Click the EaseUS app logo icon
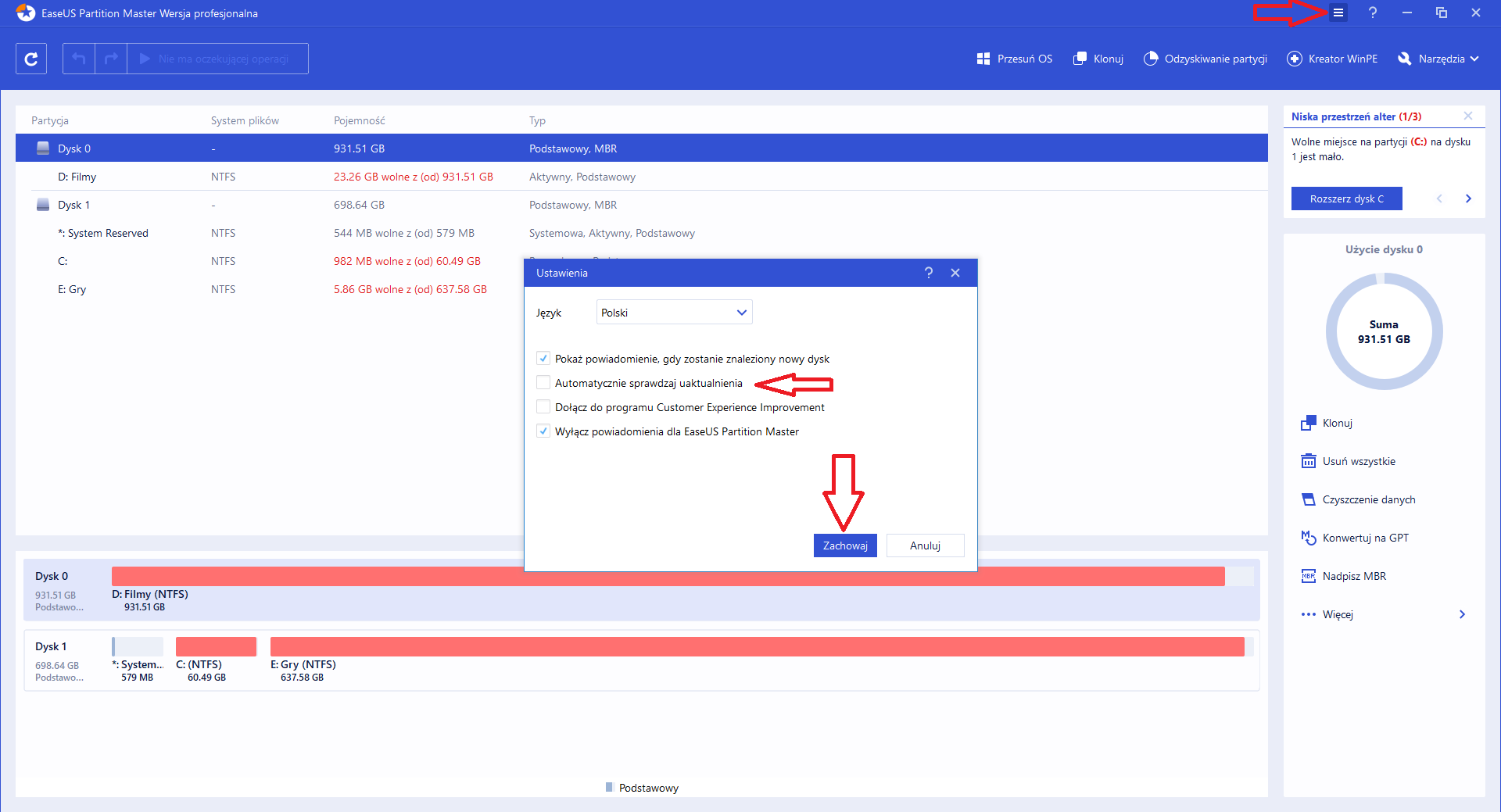 point(25,13)
